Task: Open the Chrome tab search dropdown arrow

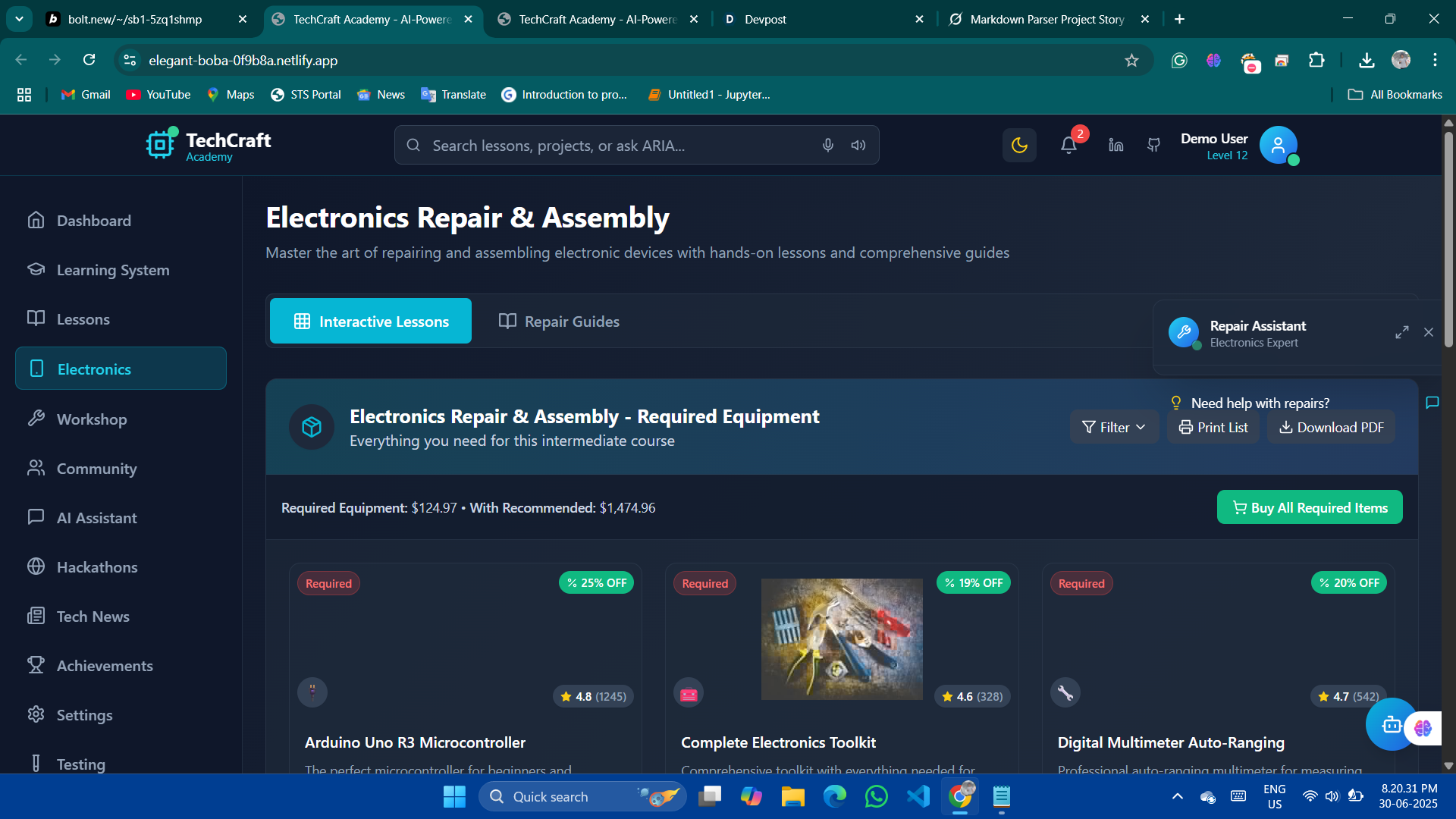Action: click(x=19, y=19)
